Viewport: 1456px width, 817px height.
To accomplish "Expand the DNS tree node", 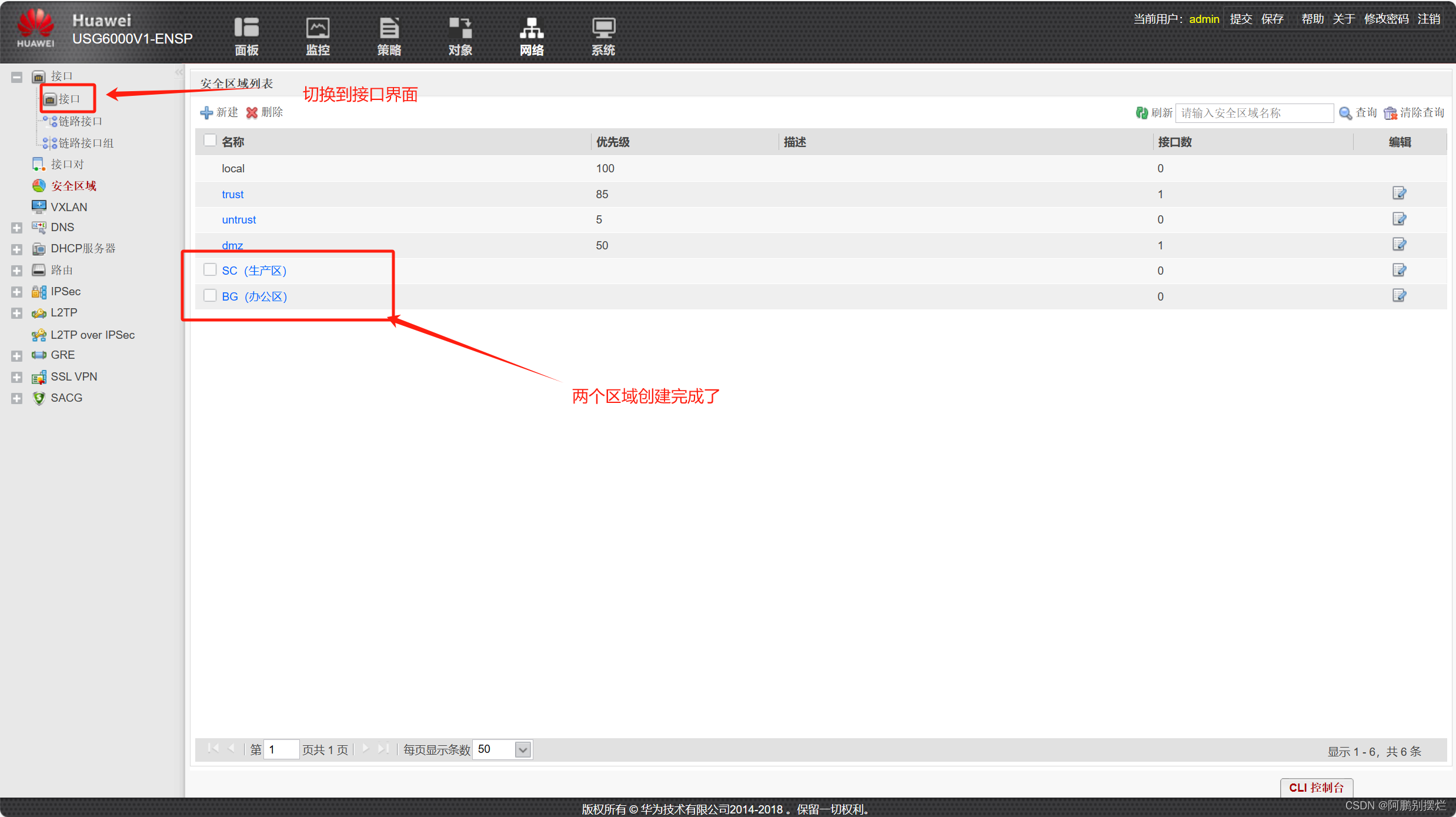I will (16, 228).
